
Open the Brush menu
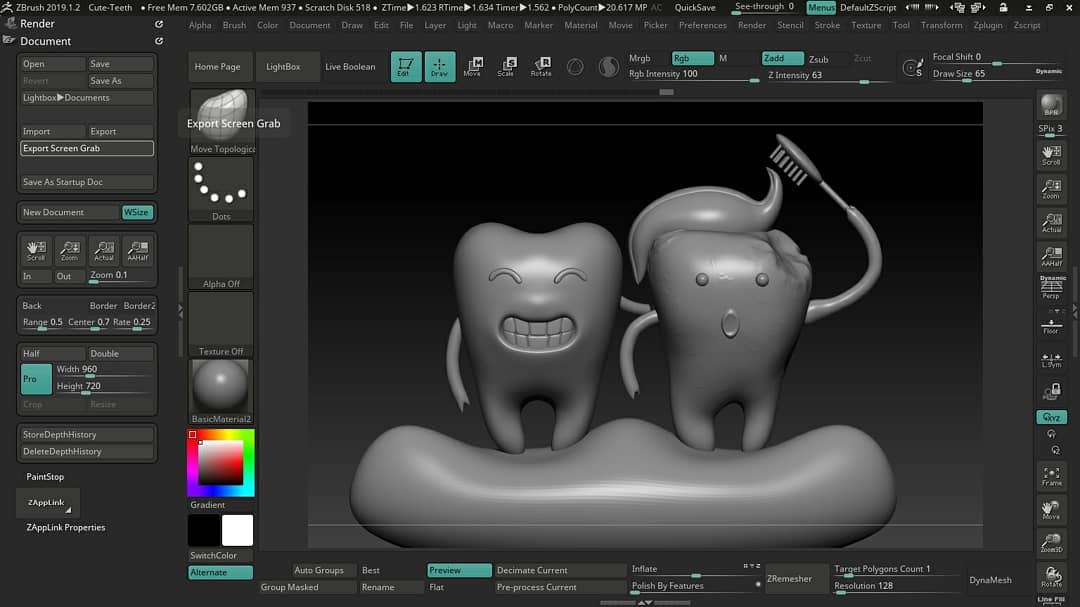pos(234,25)
